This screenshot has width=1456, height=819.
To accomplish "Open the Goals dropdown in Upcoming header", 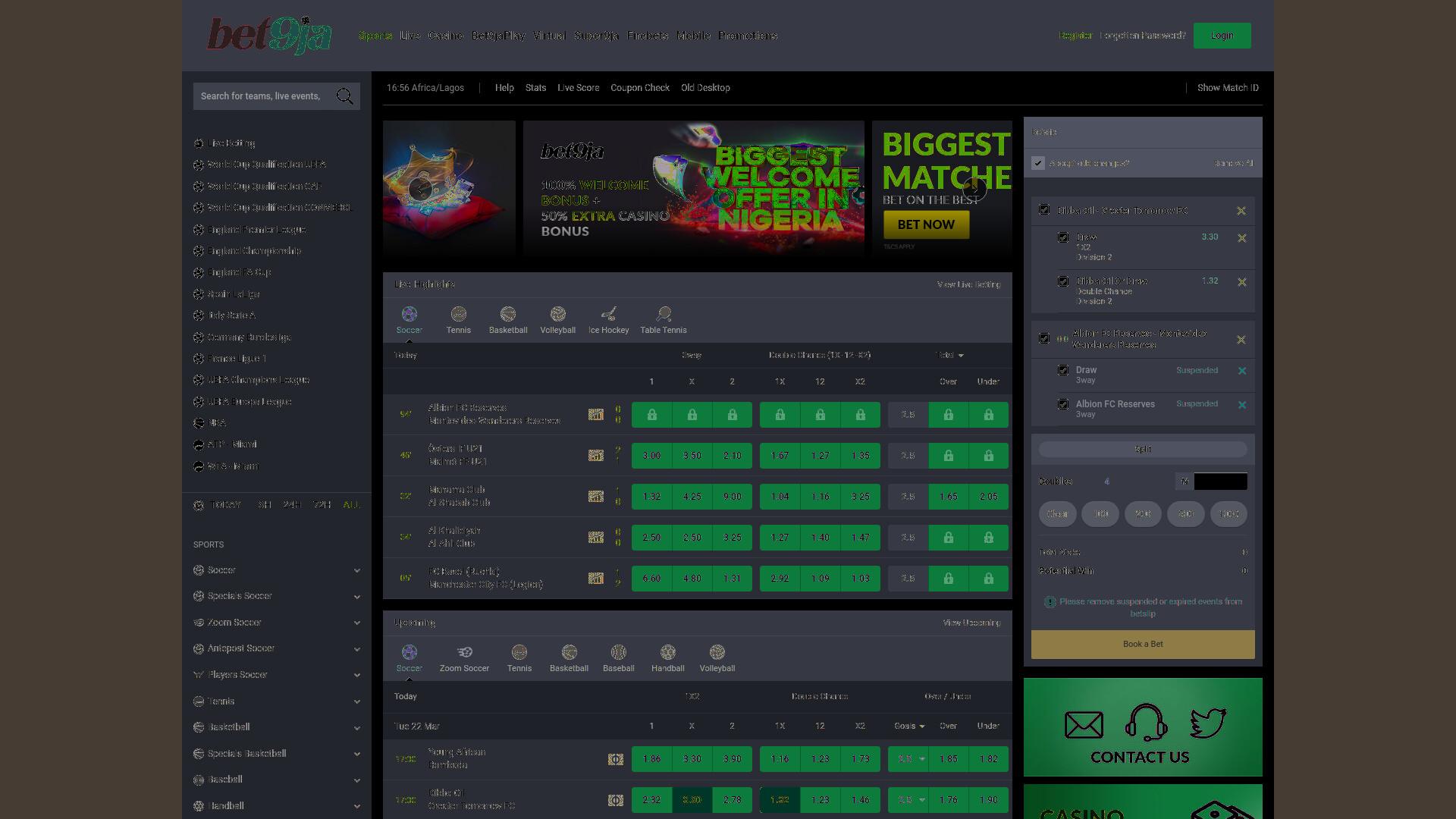I will (909, 726).
